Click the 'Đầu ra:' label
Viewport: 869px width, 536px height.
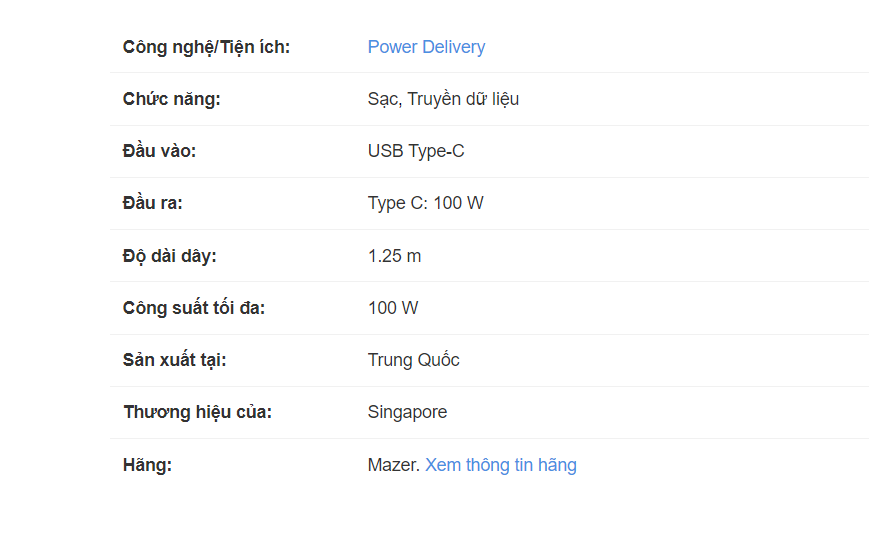point(153,203)
